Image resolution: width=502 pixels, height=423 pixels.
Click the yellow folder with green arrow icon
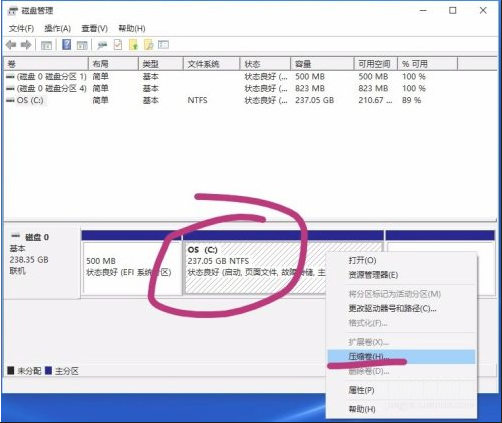(133, 45)
